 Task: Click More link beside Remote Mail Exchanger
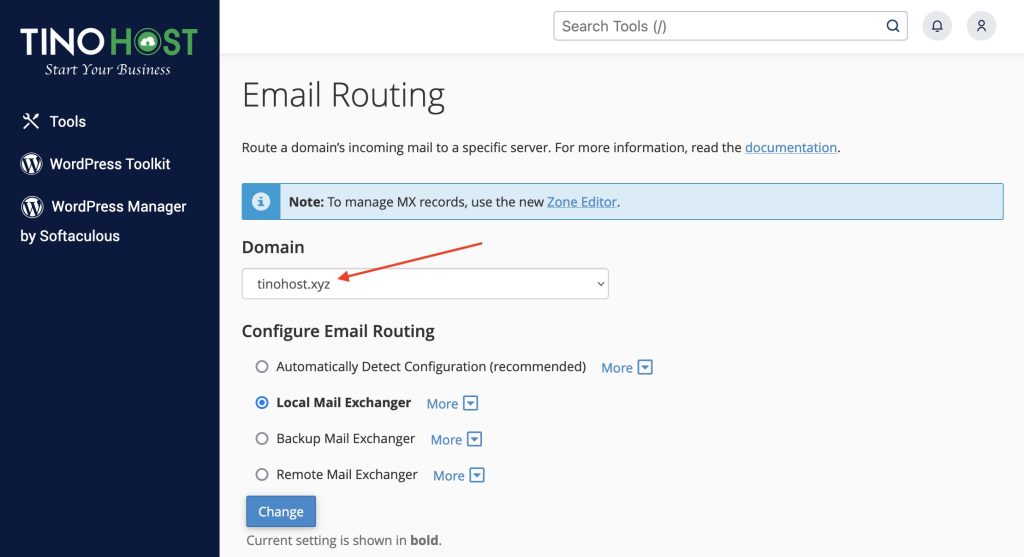point(449,475)
